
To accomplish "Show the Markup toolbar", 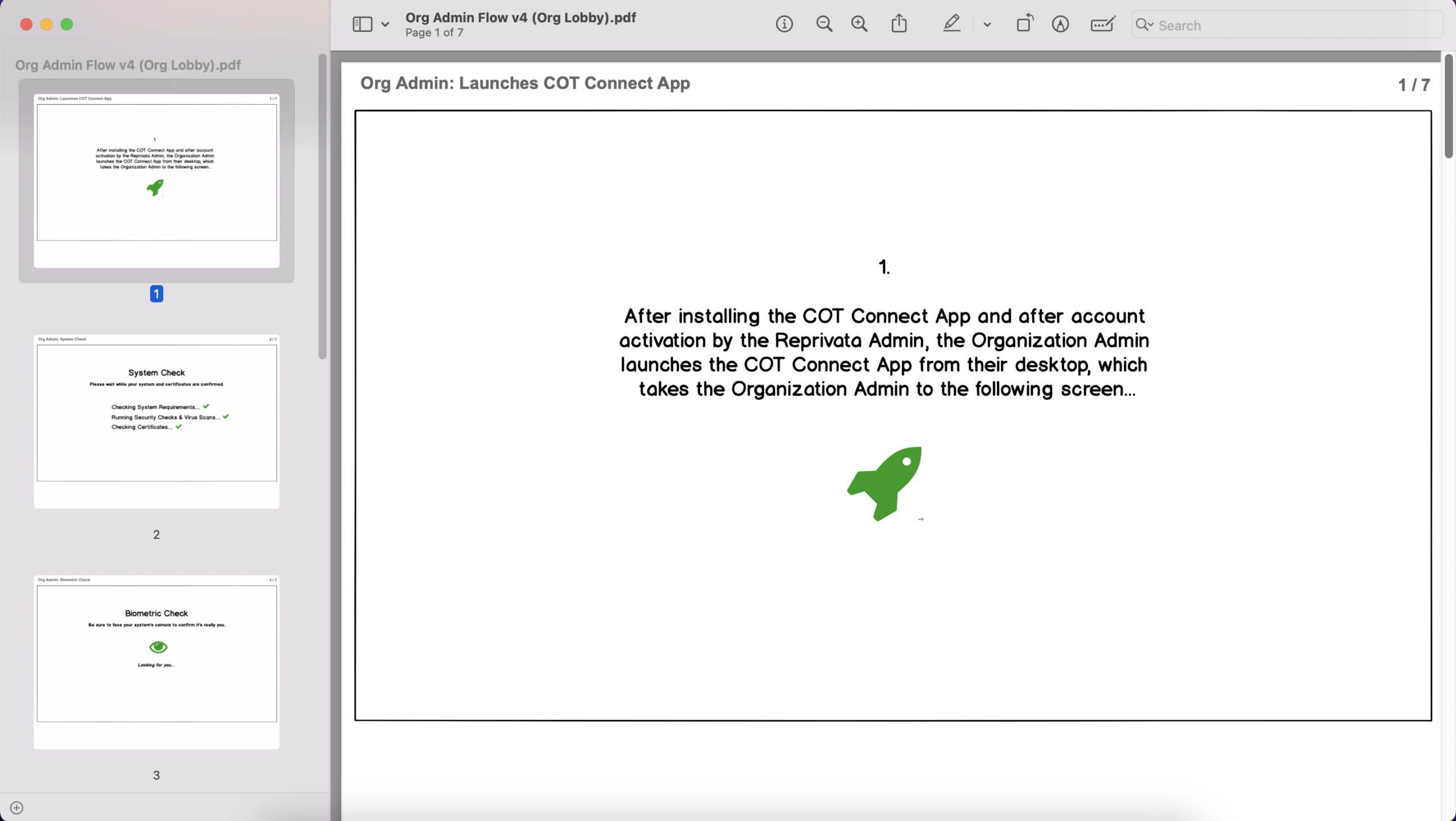I will [x=1060, y=24].
